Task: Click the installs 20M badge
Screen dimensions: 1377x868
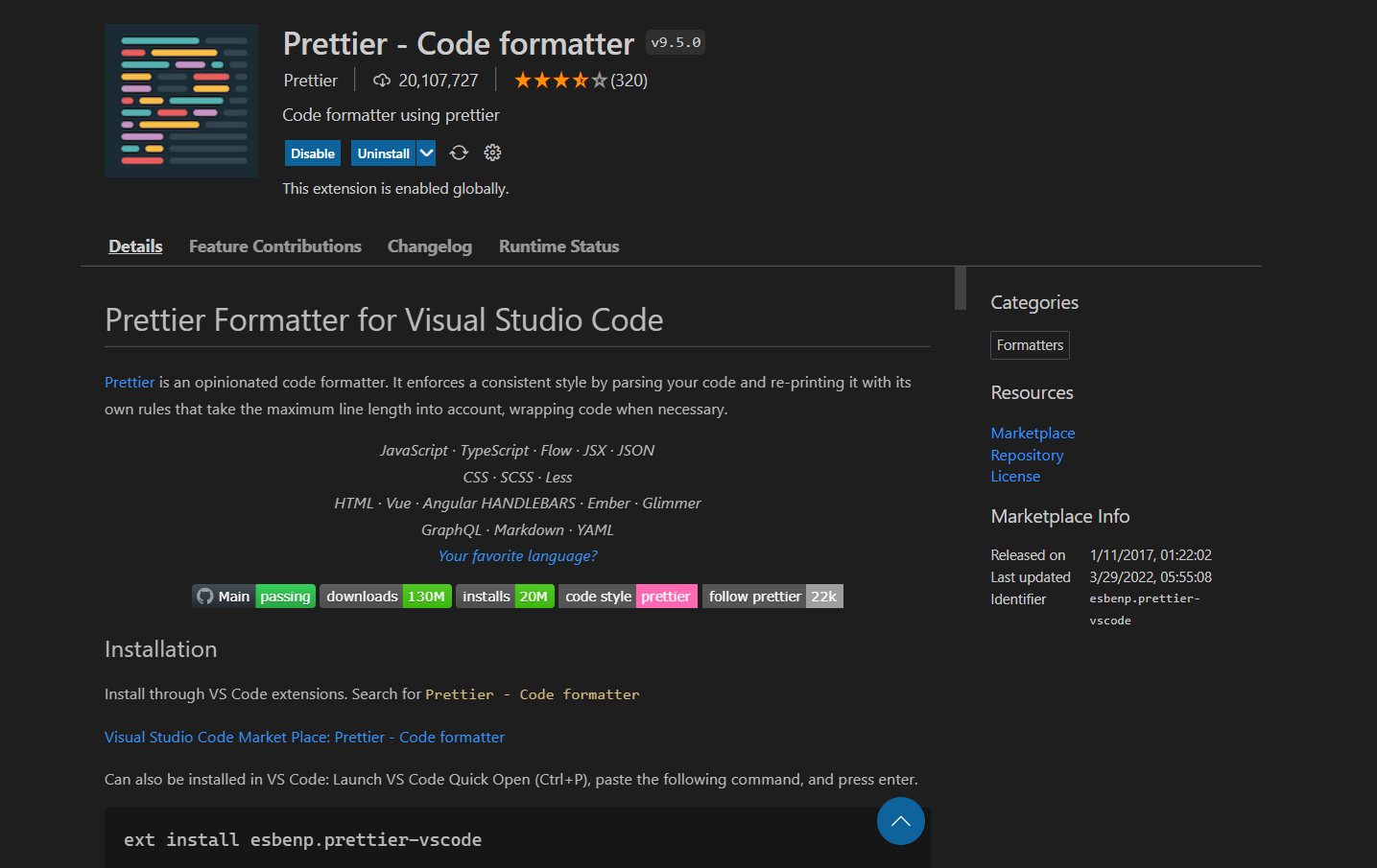Action: (x=505, y=597)
